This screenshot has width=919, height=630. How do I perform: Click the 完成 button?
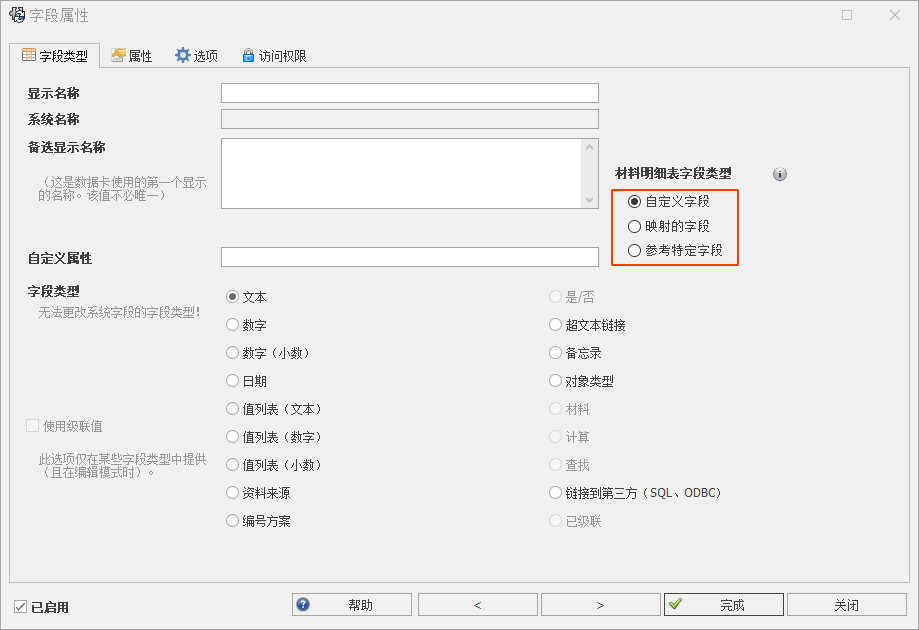tap(724, 605)
